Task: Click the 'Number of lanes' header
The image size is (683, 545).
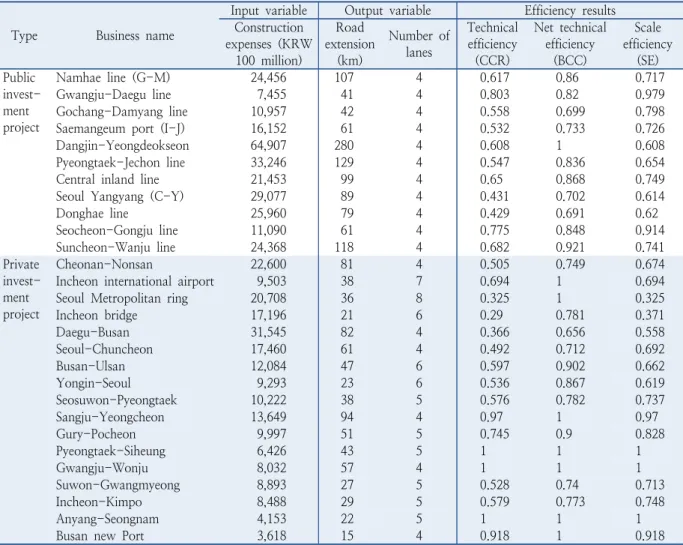Action: (419, 44)
